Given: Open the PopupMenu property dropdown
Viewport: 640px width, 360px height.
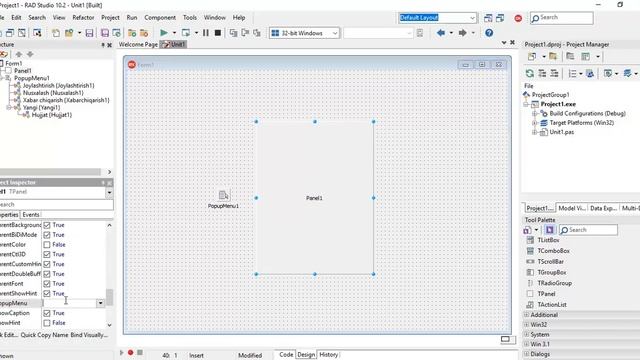Looking at the screenshot, I should [100, 303].
